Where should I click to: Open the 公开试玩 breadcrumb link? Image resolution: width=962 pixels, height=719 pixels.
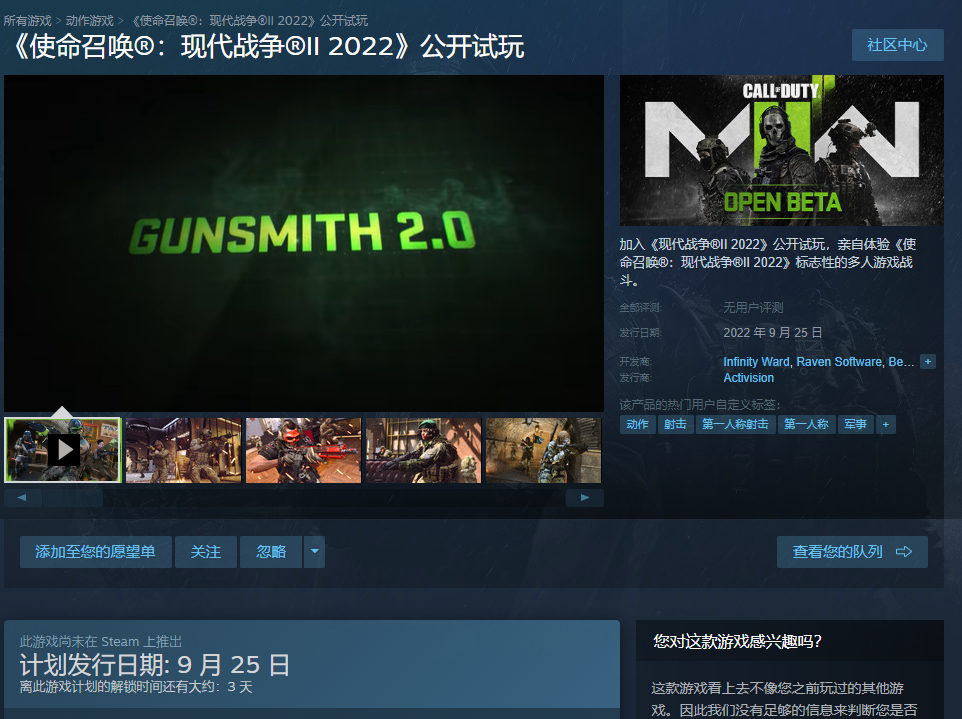click(250, 21)
